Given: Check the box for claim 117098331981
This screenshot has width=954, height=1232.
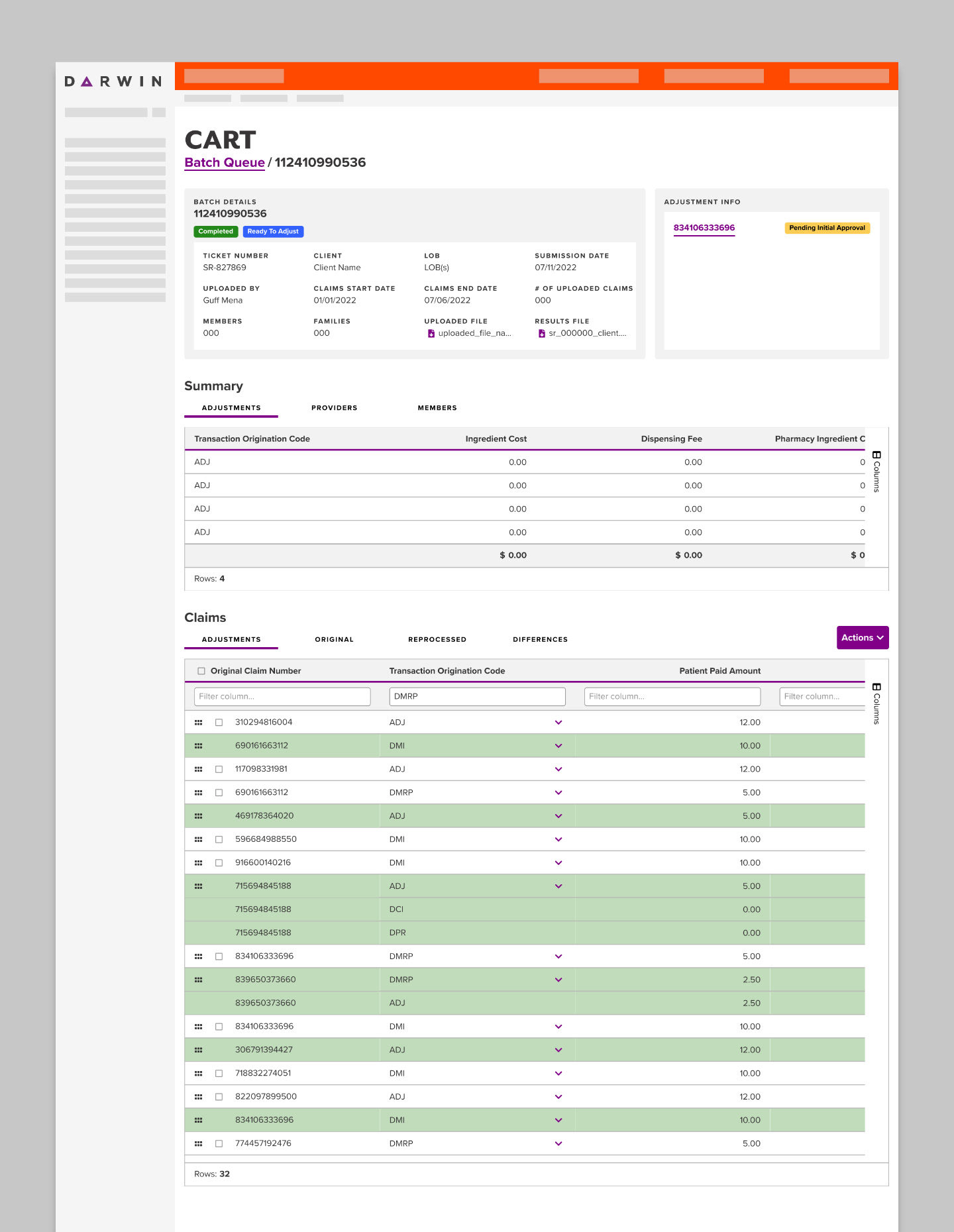Looking at the screenshot, I should (x=219, y=770).
